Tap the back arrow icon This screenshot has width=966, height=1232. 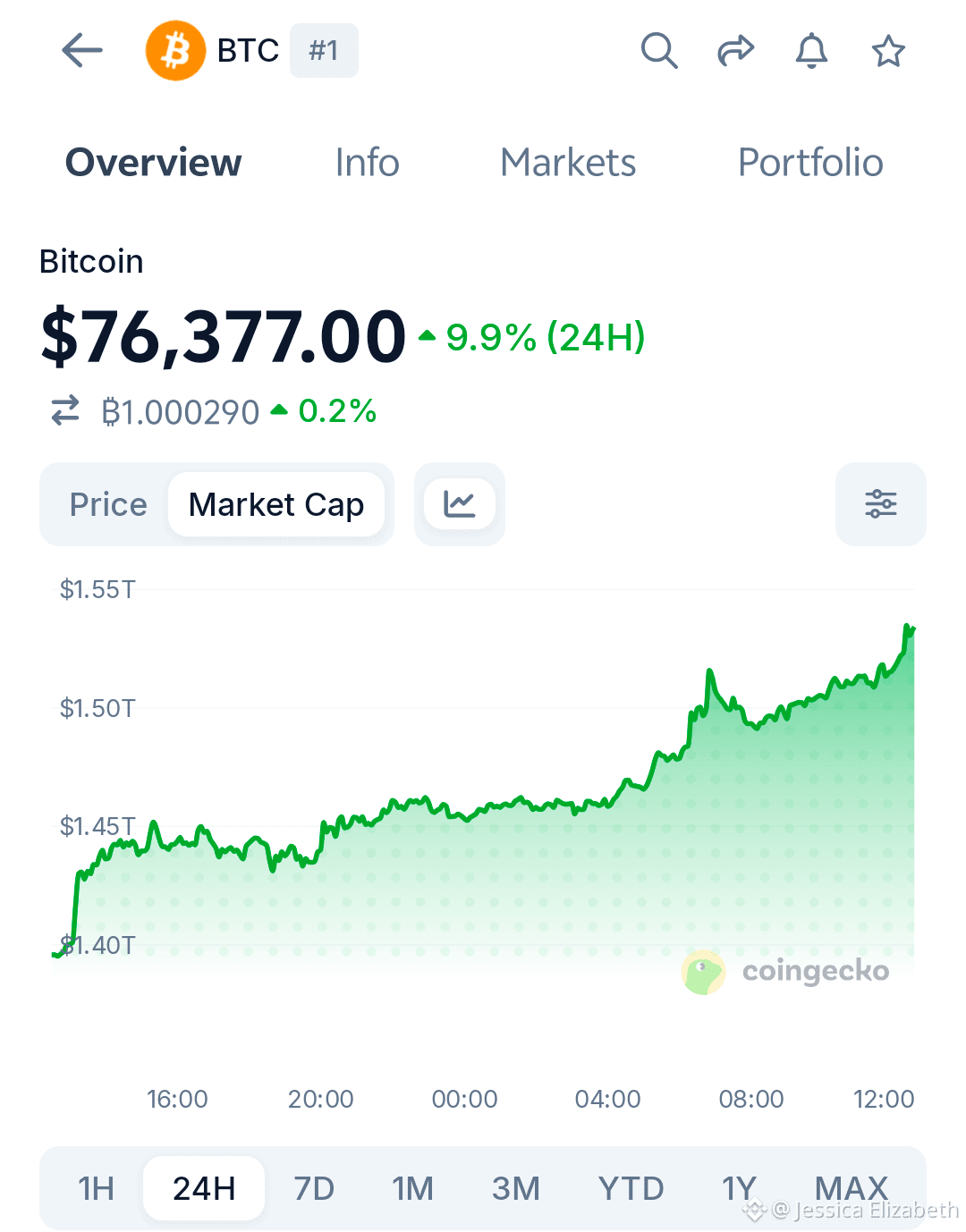point(82,50)
